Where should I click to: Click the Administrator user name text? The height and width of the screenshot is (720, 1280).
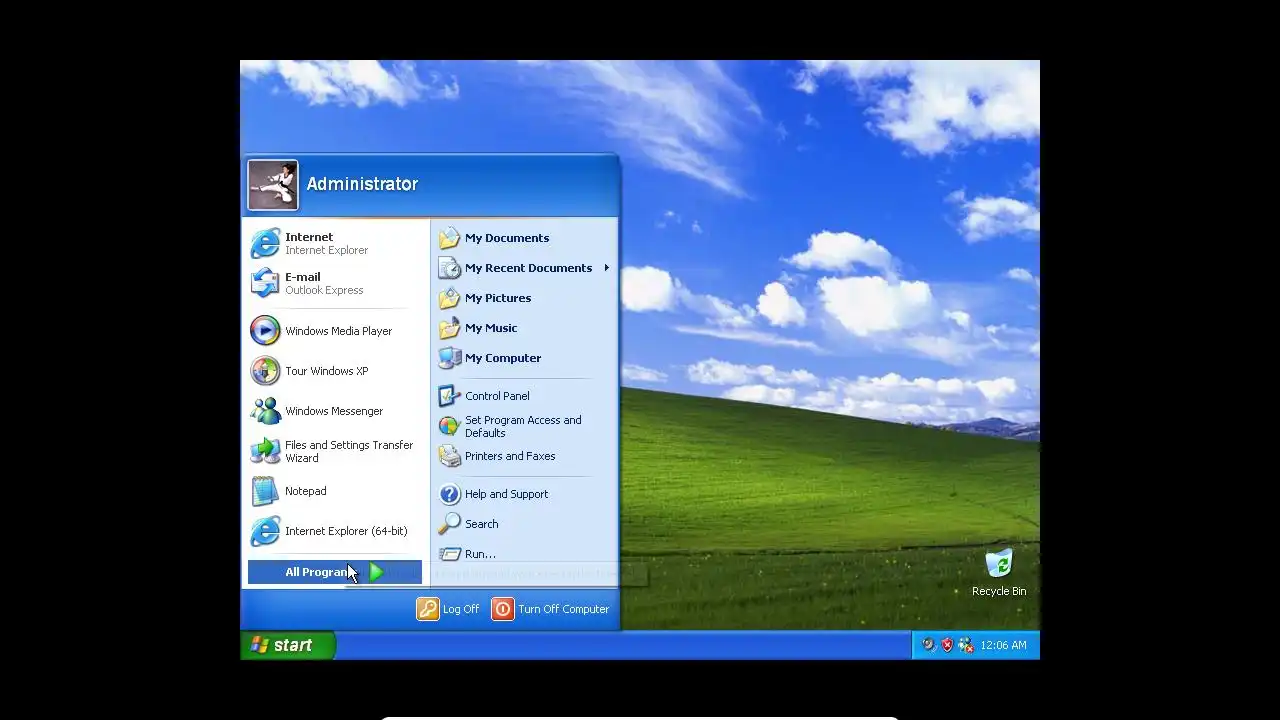[x=362, y=184]
